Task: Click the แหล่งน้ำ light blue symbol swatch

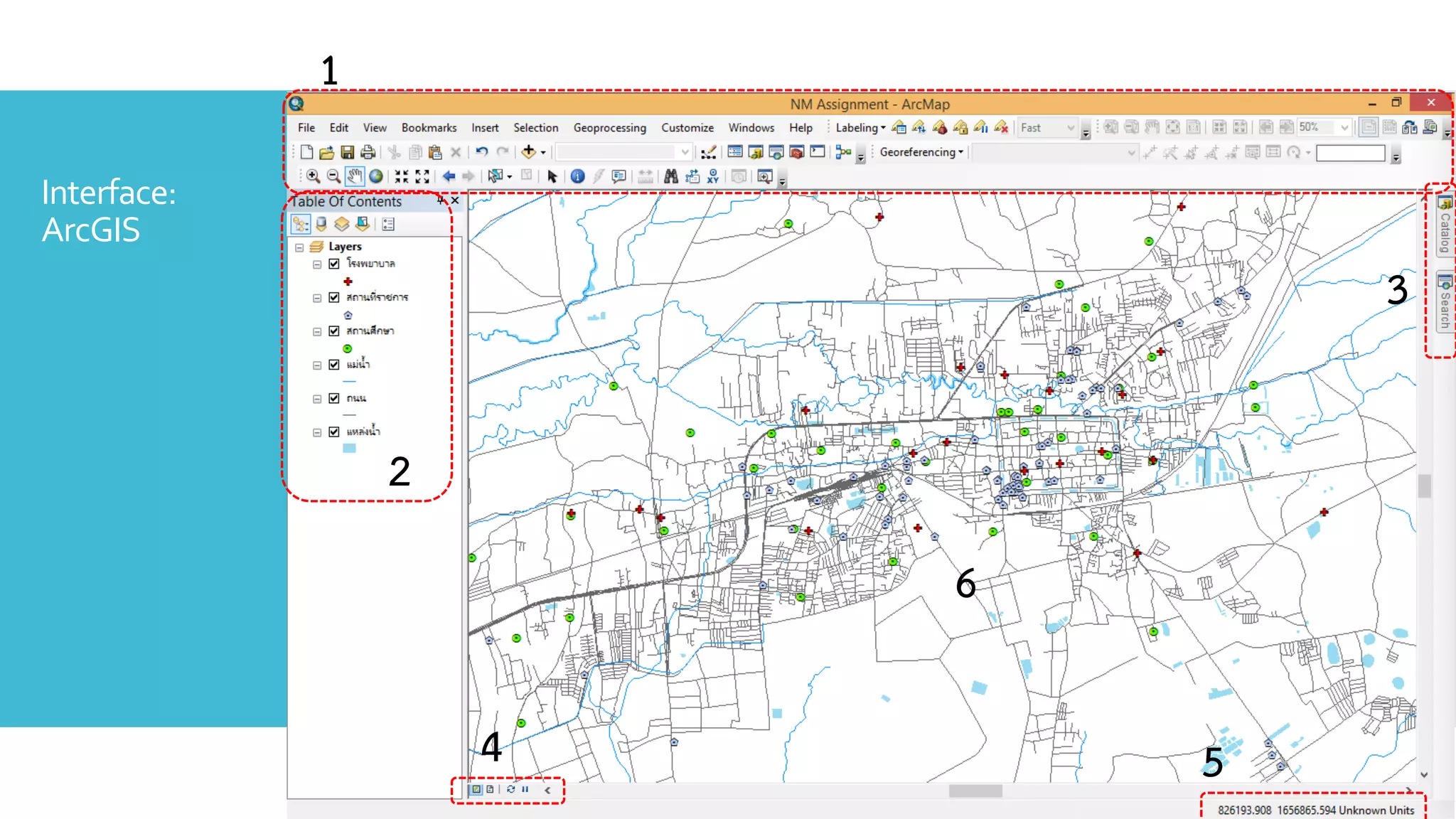Action: coord(349,449)
